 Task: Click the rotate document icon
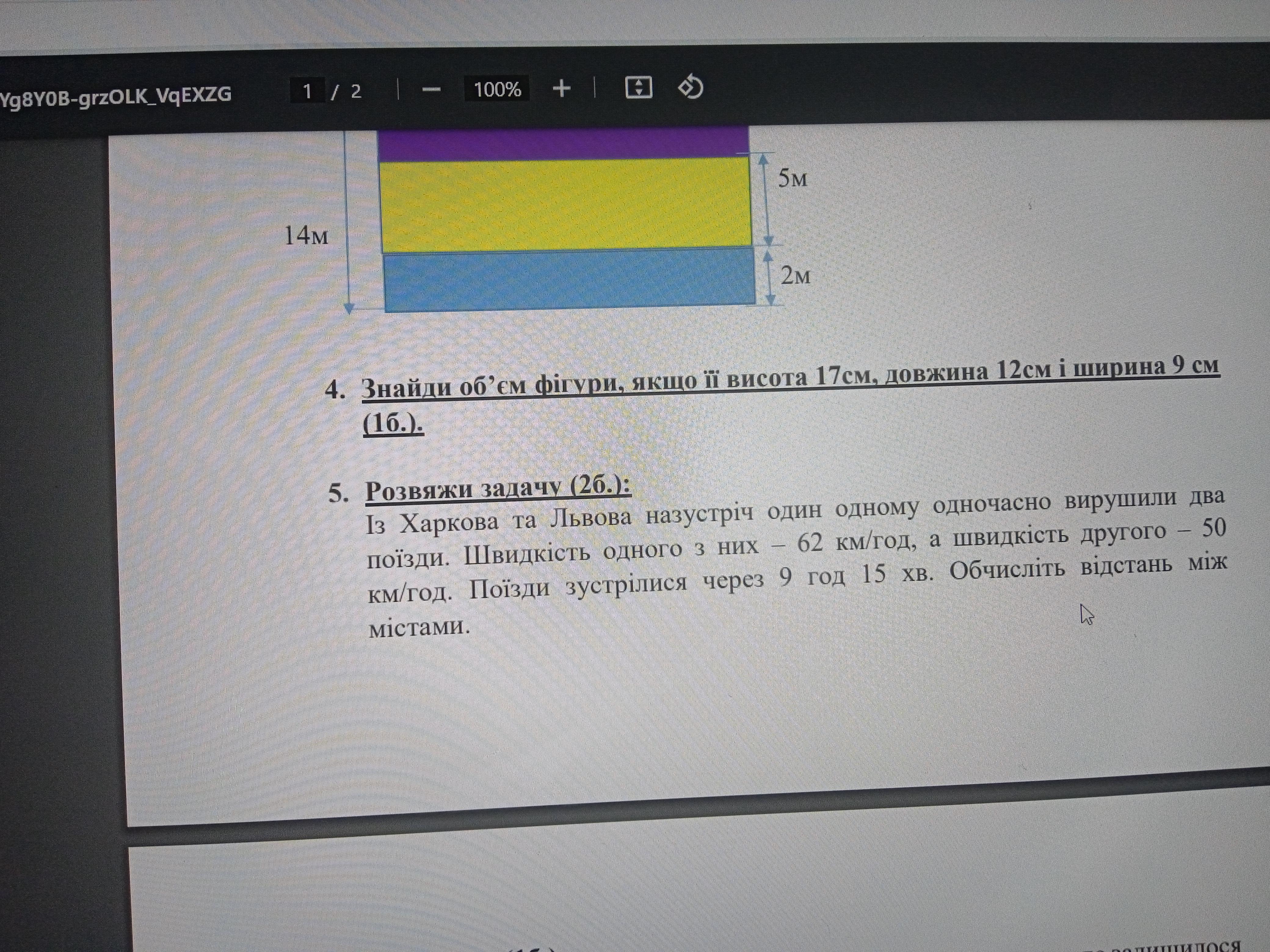click(690, 87)
